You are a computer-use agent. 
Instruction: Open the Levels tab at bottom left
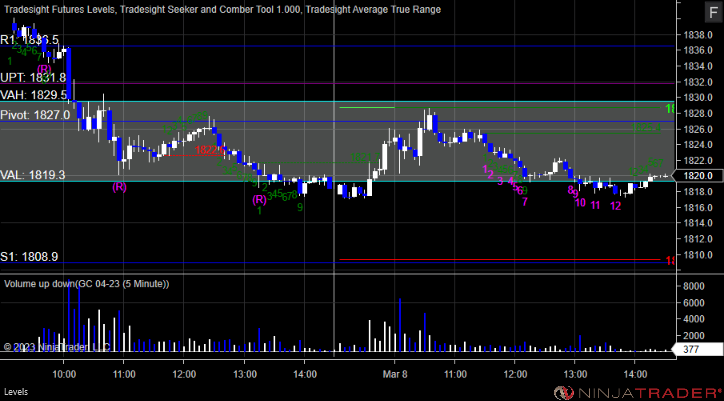17,392
